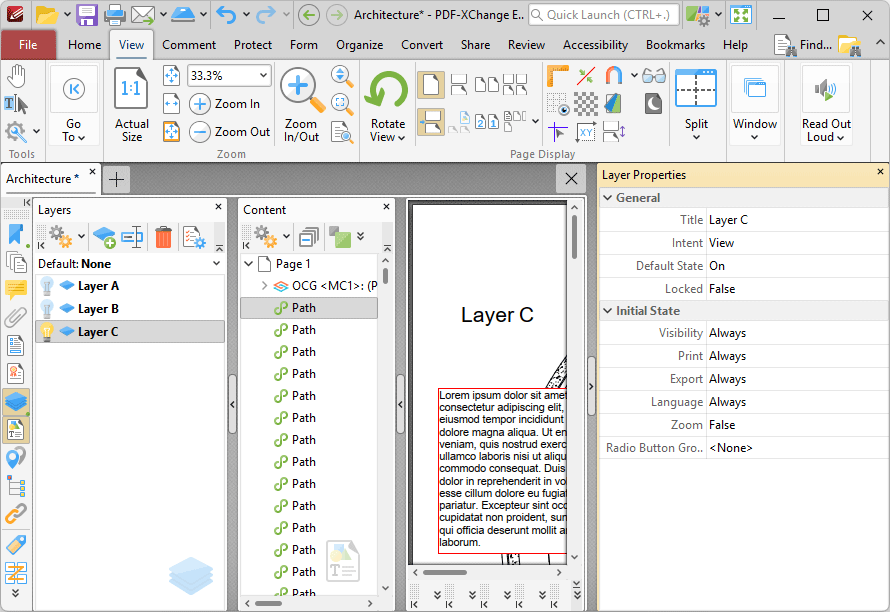Click the Save floppy disk icon
The image size is (890, 612).
tap(87, 15)
